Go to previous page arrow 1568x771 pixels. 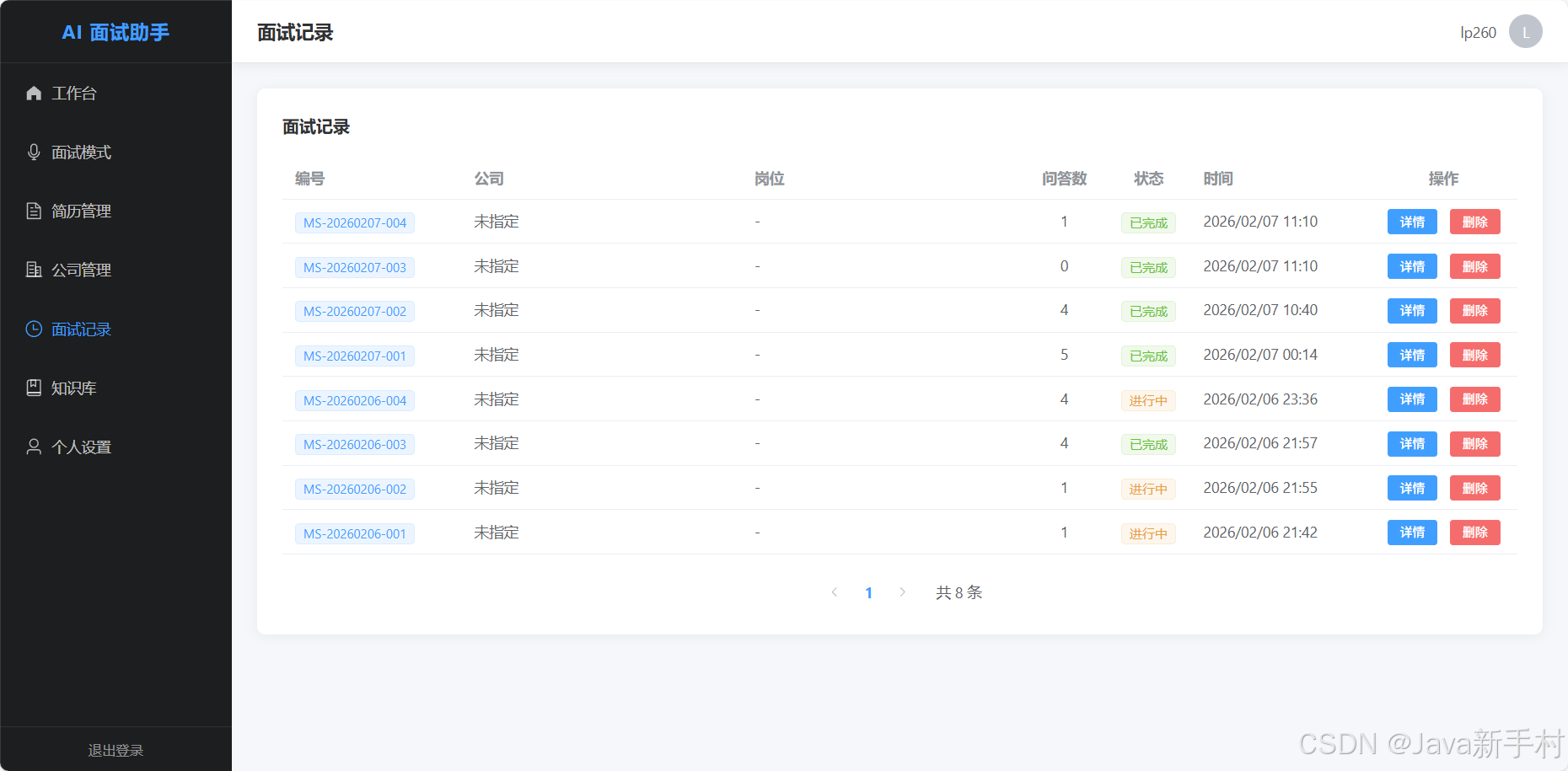click(x=835, y=592)
